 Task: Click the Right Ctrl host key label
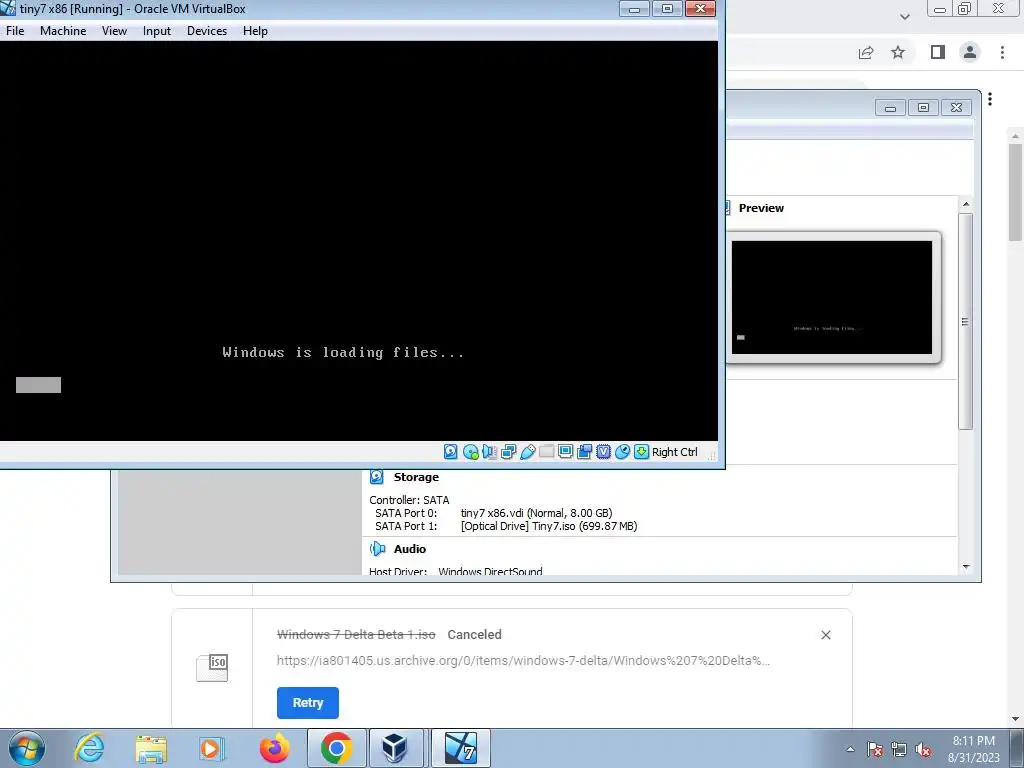pyautogui.click(x=675, y=452)
